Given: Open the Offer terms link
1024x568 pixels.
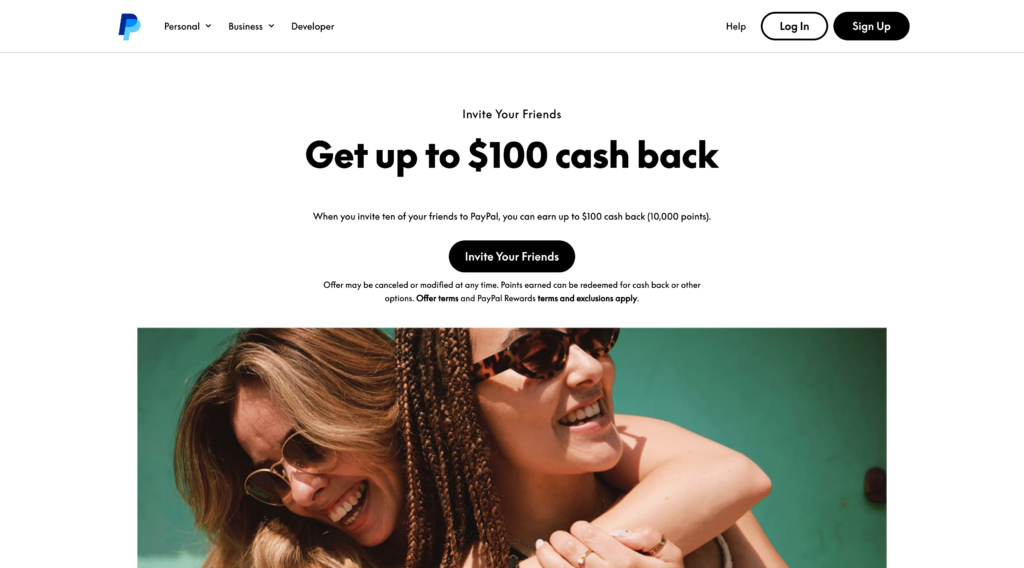Looking at the screenshot, I should click(x=437, y=298).
